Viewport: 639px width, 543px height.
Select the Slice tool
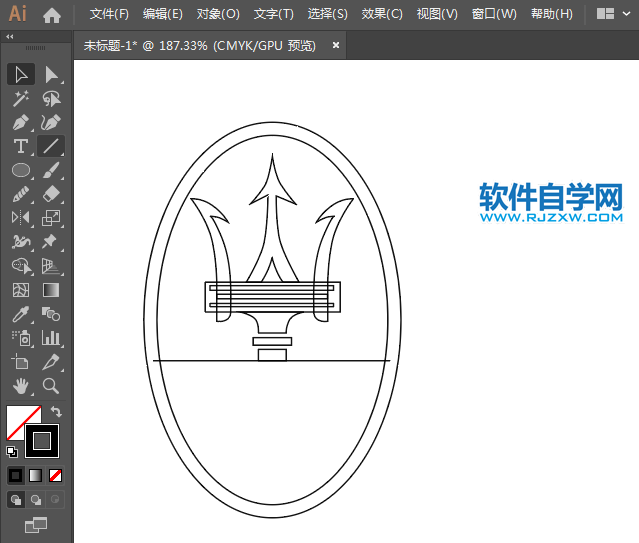[x=51, y=362]
